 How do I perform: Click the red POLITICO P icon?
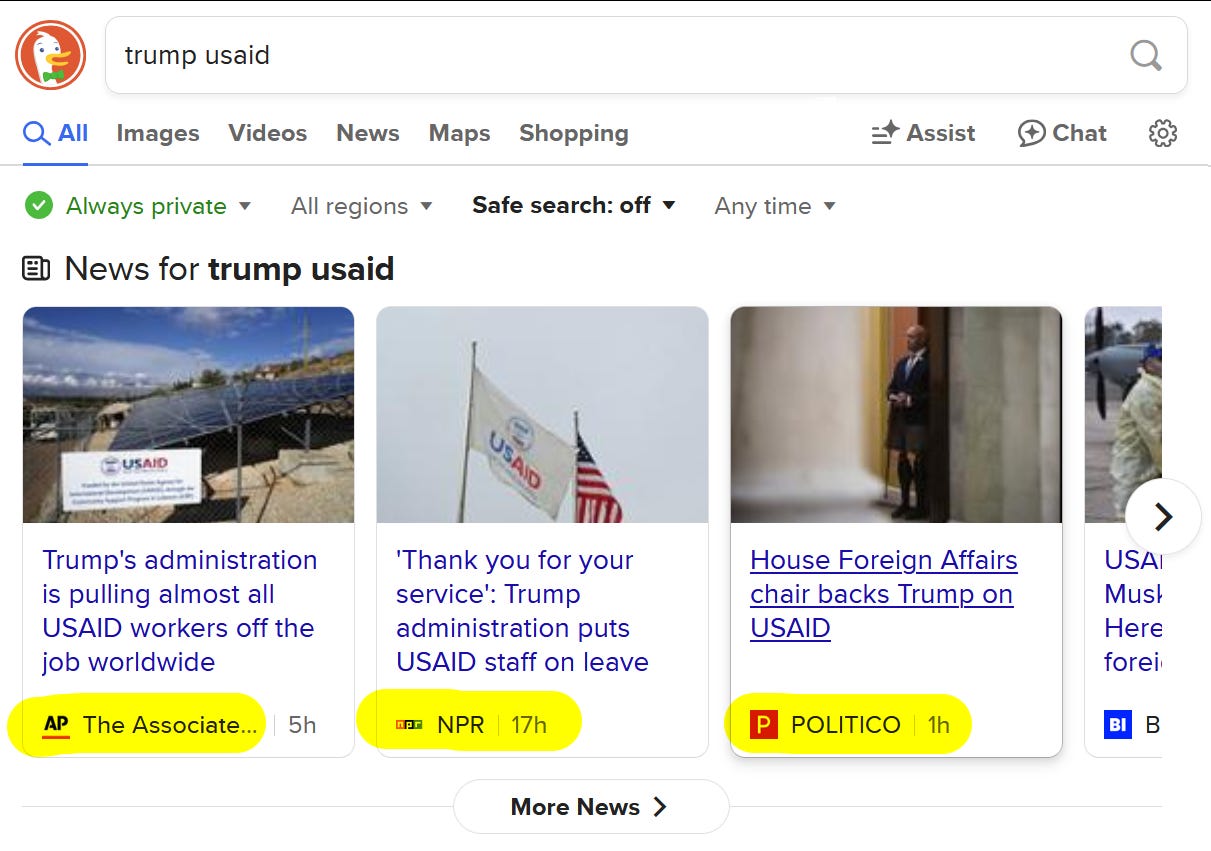coord(763,725)
